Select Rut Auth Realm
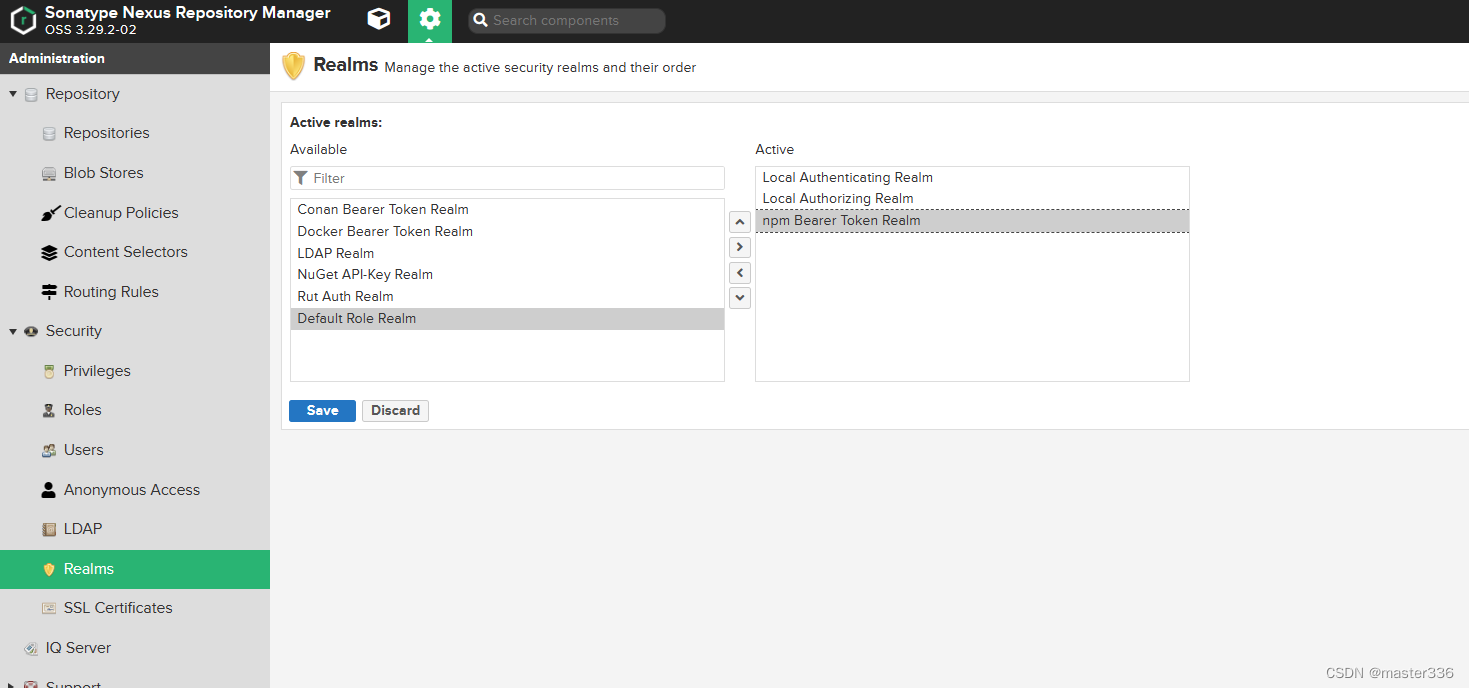Viewport: 1469px width, 688px height. tap(507, 297)
